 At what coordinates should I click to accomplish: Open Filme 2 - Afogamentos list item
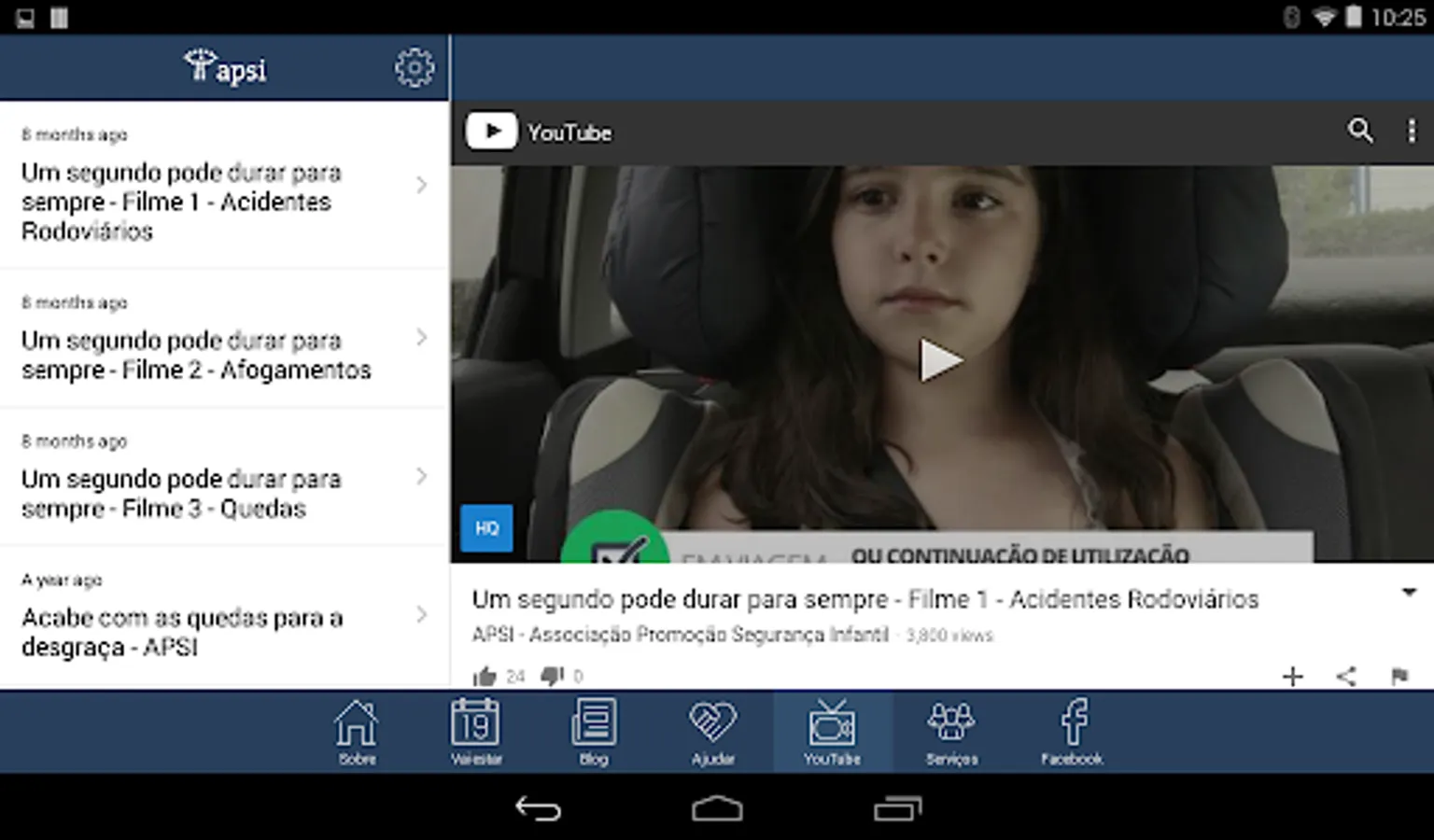[x=224, y=340]
